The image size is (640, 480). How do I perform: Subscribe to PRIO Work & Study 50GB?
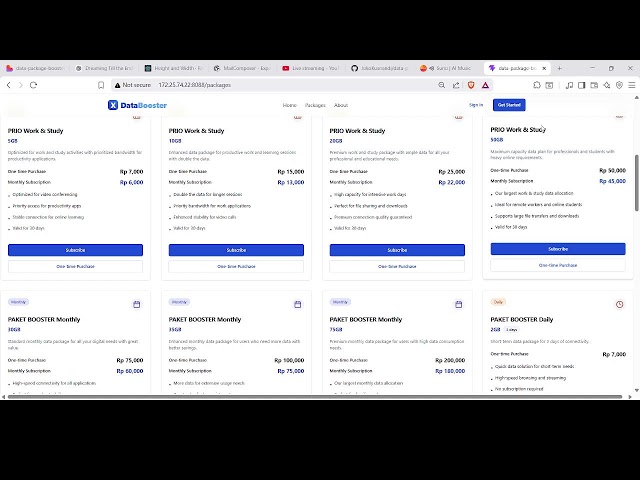tap(558, 249)
